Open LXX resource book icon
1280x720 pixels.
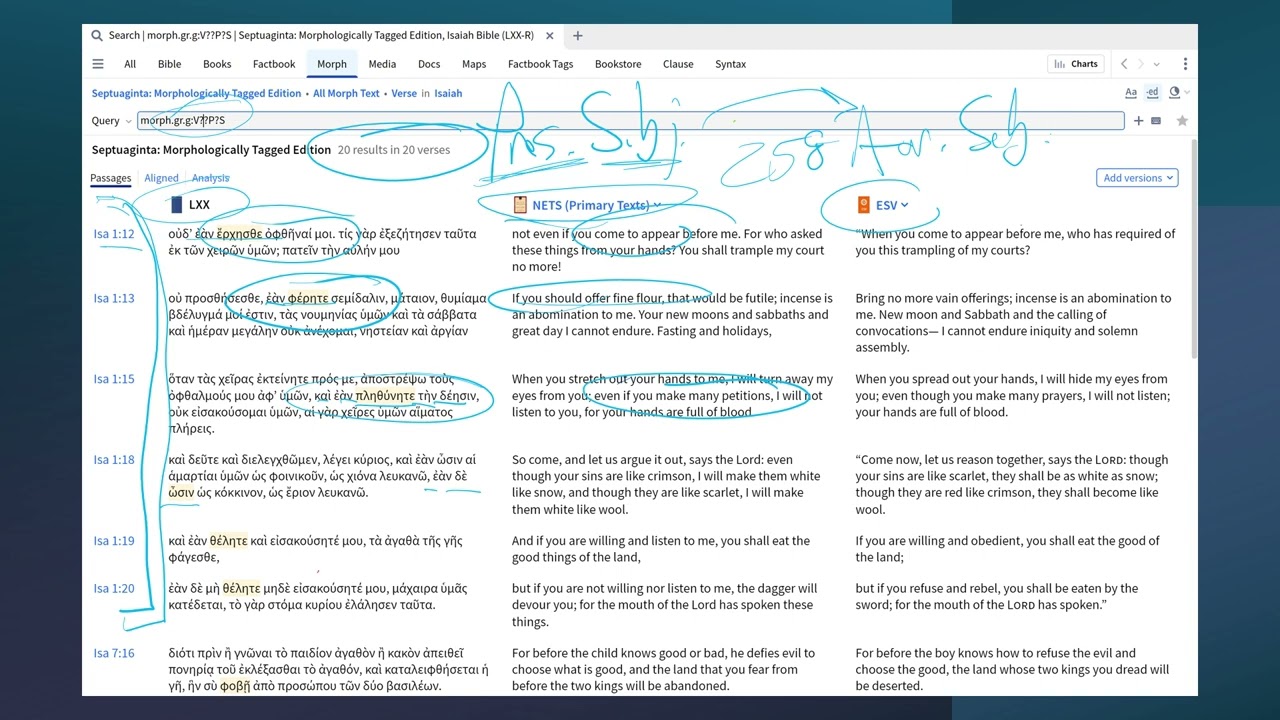(x=177, y=205)
